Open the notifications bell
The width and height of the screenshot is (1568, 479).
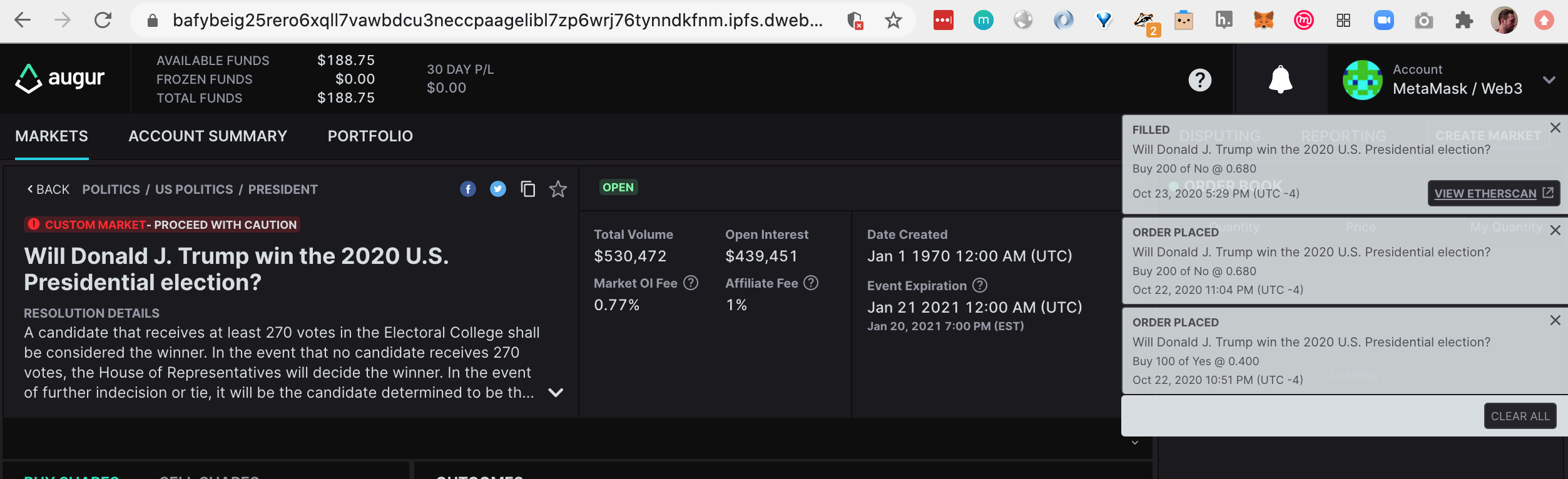1281,79
